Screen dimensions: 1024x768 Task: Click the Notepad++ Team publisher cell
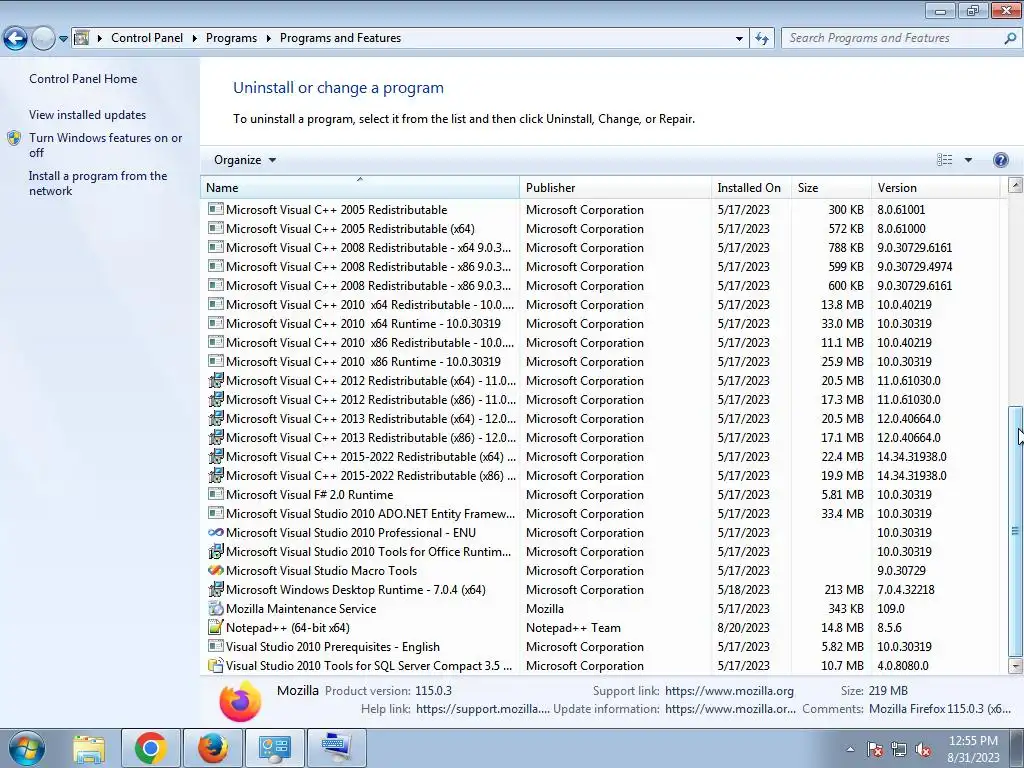[x=573, y=628]
